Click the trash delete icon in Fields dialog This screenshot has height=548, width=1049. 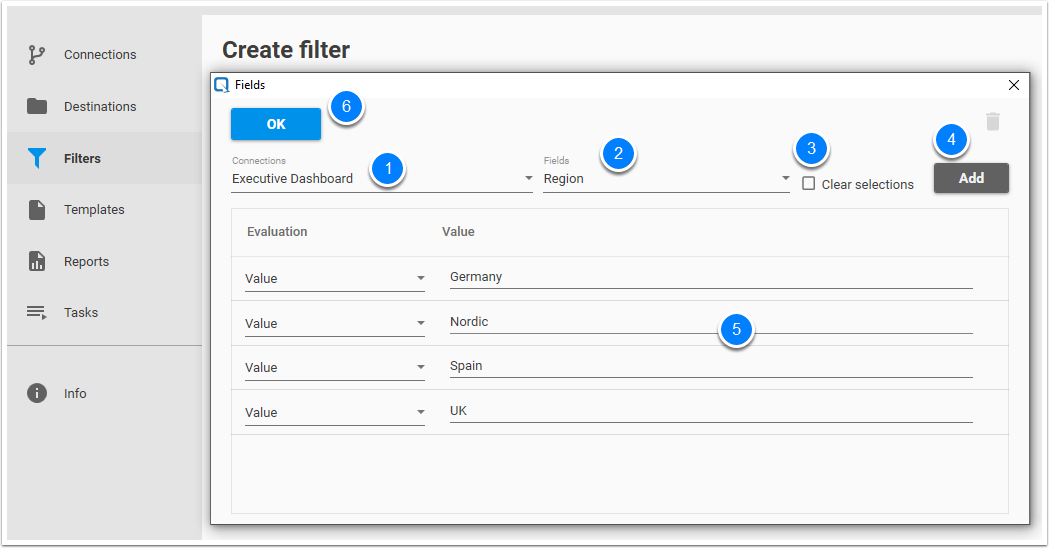(993, 122)
